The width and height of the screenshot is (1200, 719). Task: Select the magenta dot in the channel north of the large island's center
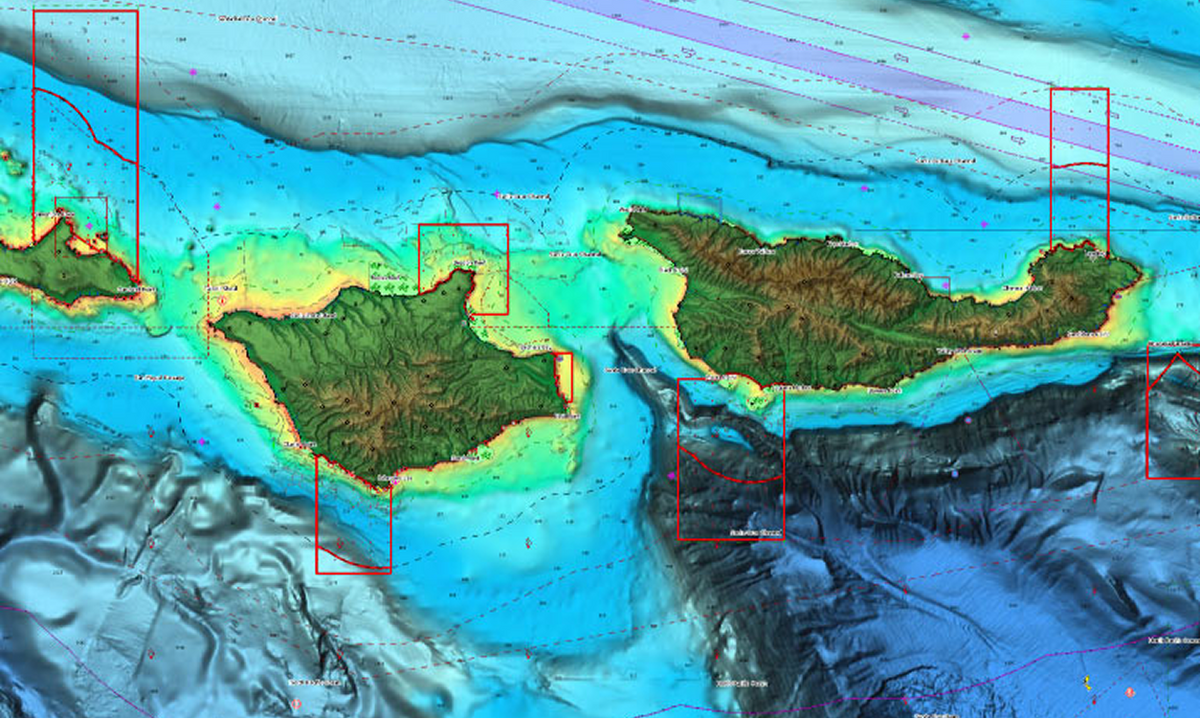[865, 188]
